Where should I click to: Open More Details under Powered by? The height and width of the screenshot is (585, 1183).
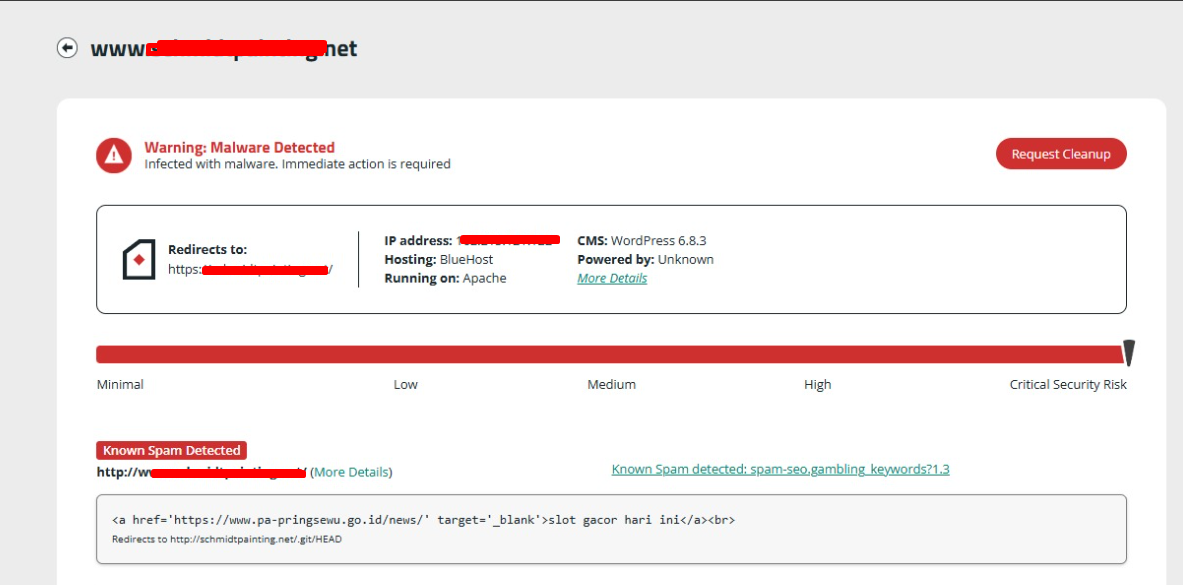click(612, 278)
